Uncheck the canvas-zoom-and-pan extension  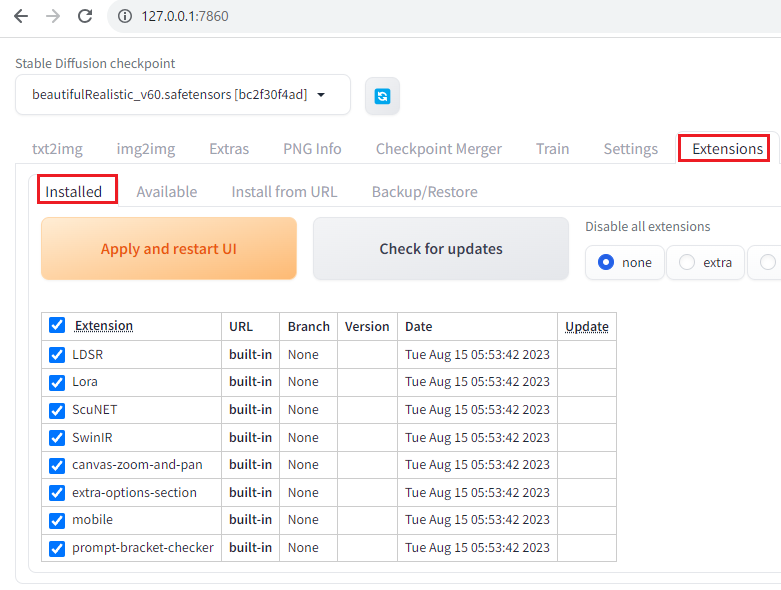tap(57, 465)
